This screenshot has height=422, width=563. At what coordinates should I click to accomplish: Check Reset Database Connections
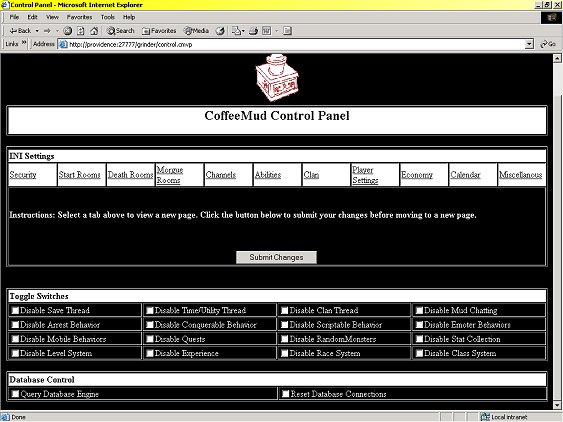(x=285, y=394)
